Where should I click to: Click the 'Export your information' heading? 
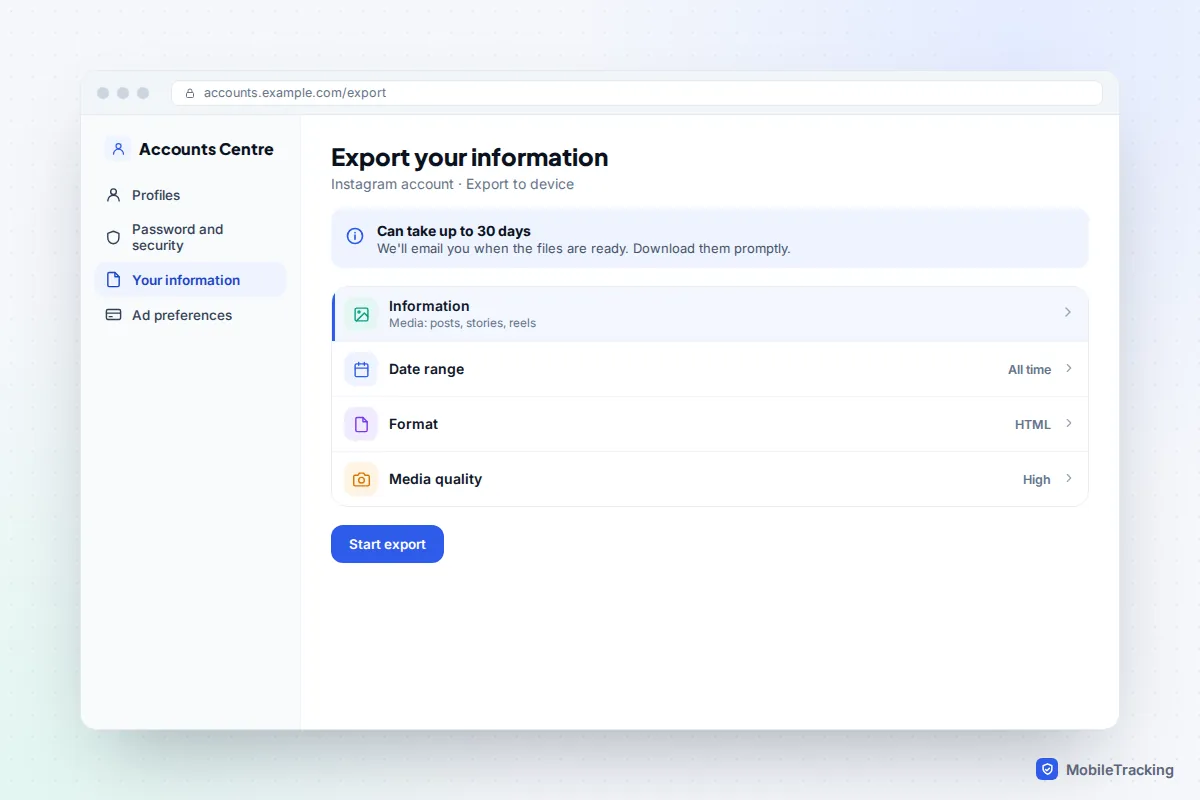pyautogui.click(x=470, y=158)
